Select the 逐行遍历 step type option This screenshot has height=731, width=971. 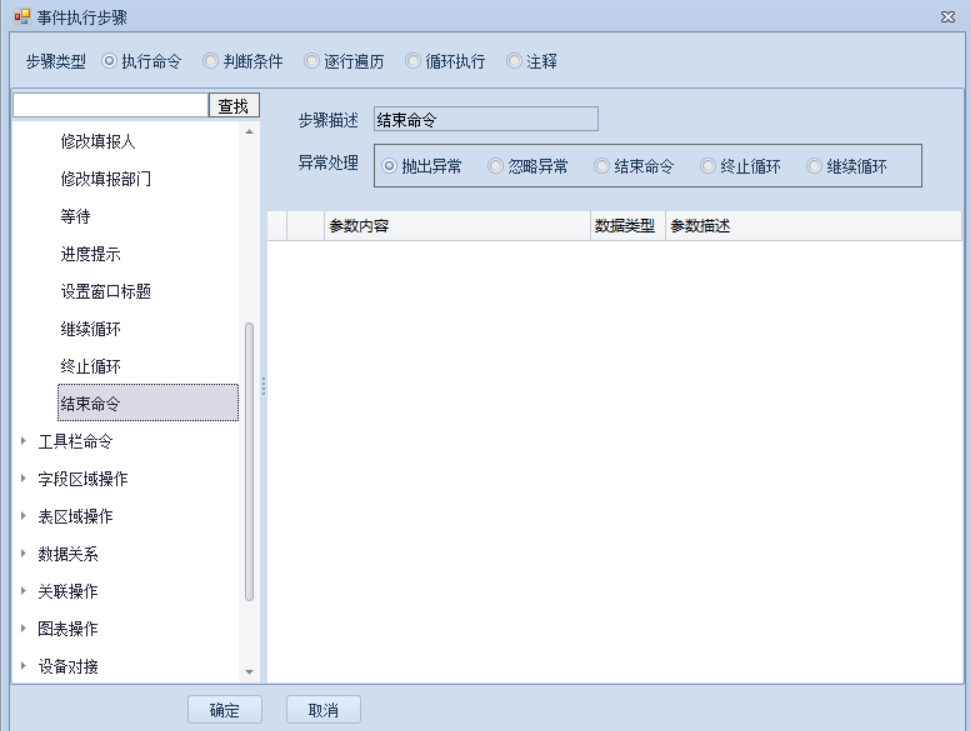[312, 61]
